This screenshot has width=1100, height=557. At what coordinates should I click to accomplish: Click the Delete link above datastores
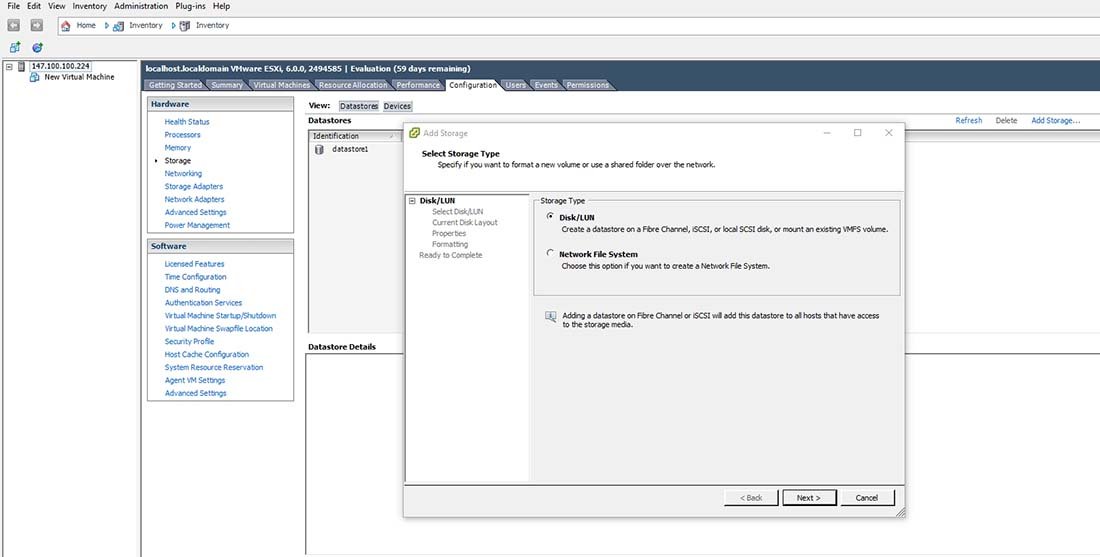coord(1006,121)
